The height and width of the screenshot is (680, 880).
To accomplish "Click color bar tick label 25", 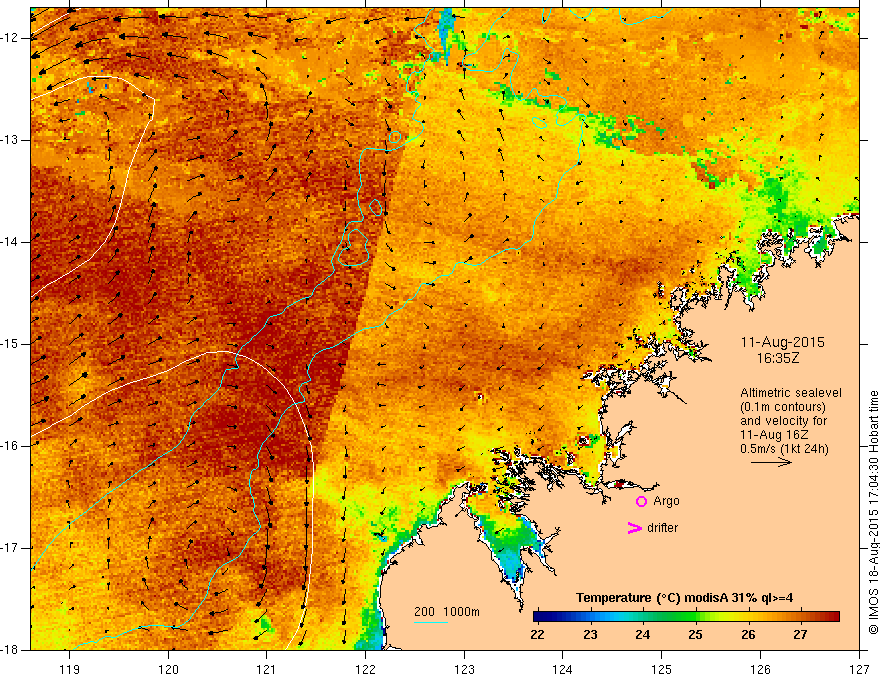I will [695, 635].
